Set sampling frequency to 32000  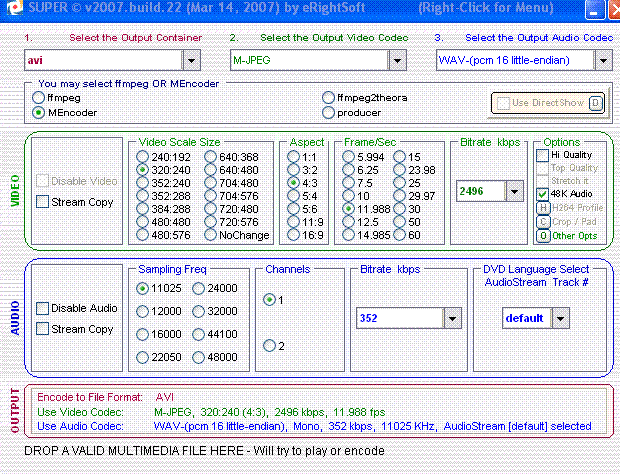[198, 312]
